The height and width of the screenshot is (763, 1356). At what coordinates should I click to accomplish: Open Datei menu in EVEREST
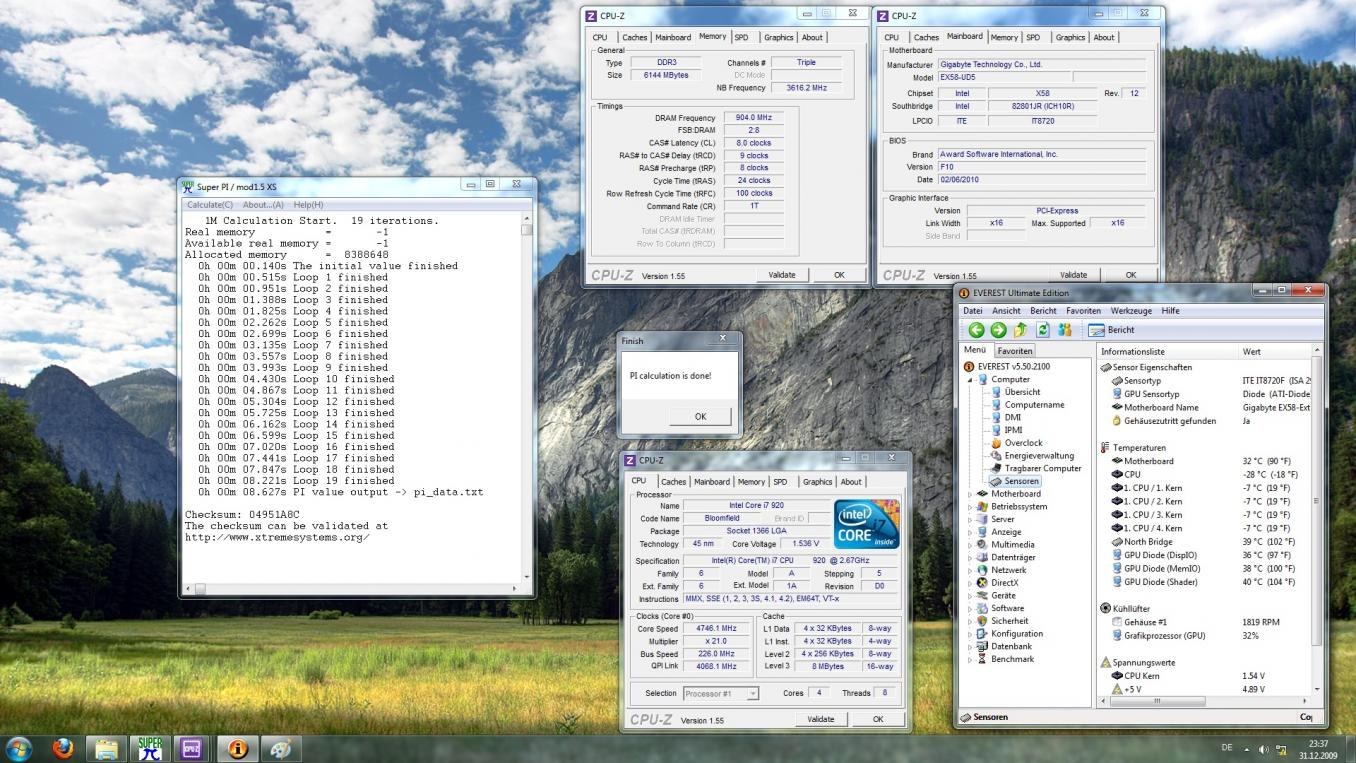tap(974, 311)
